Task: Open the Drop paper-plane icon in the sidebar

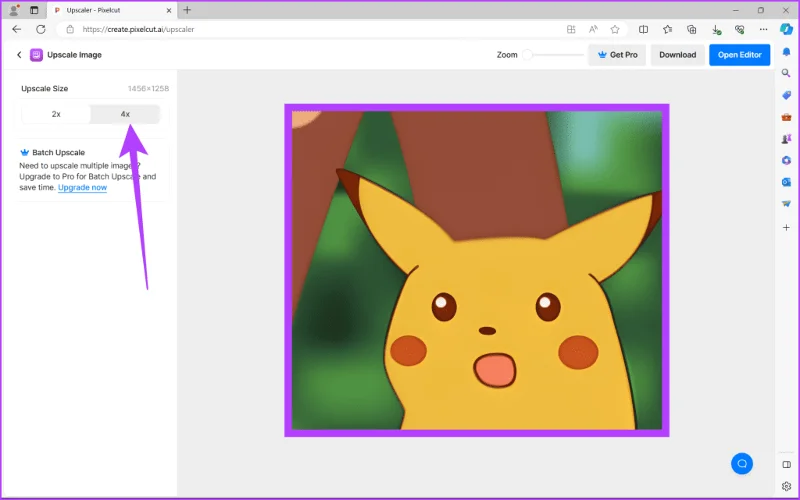Action: [x=786, y=204]
